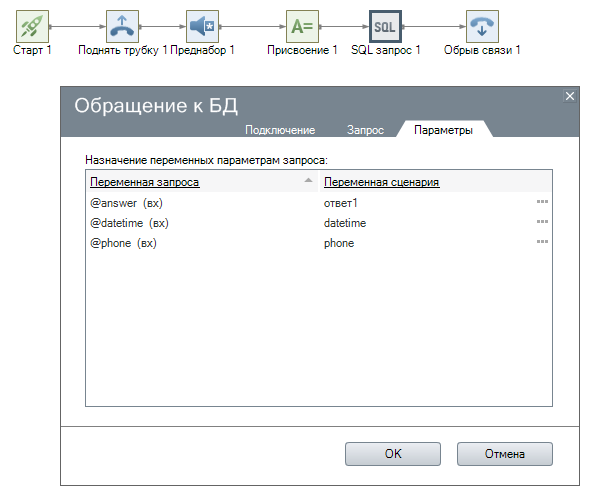Viewport: 605px width, 500px height.
Task: Click the Старт 1 rocket node icon
Action: click(x=33, y=25)
